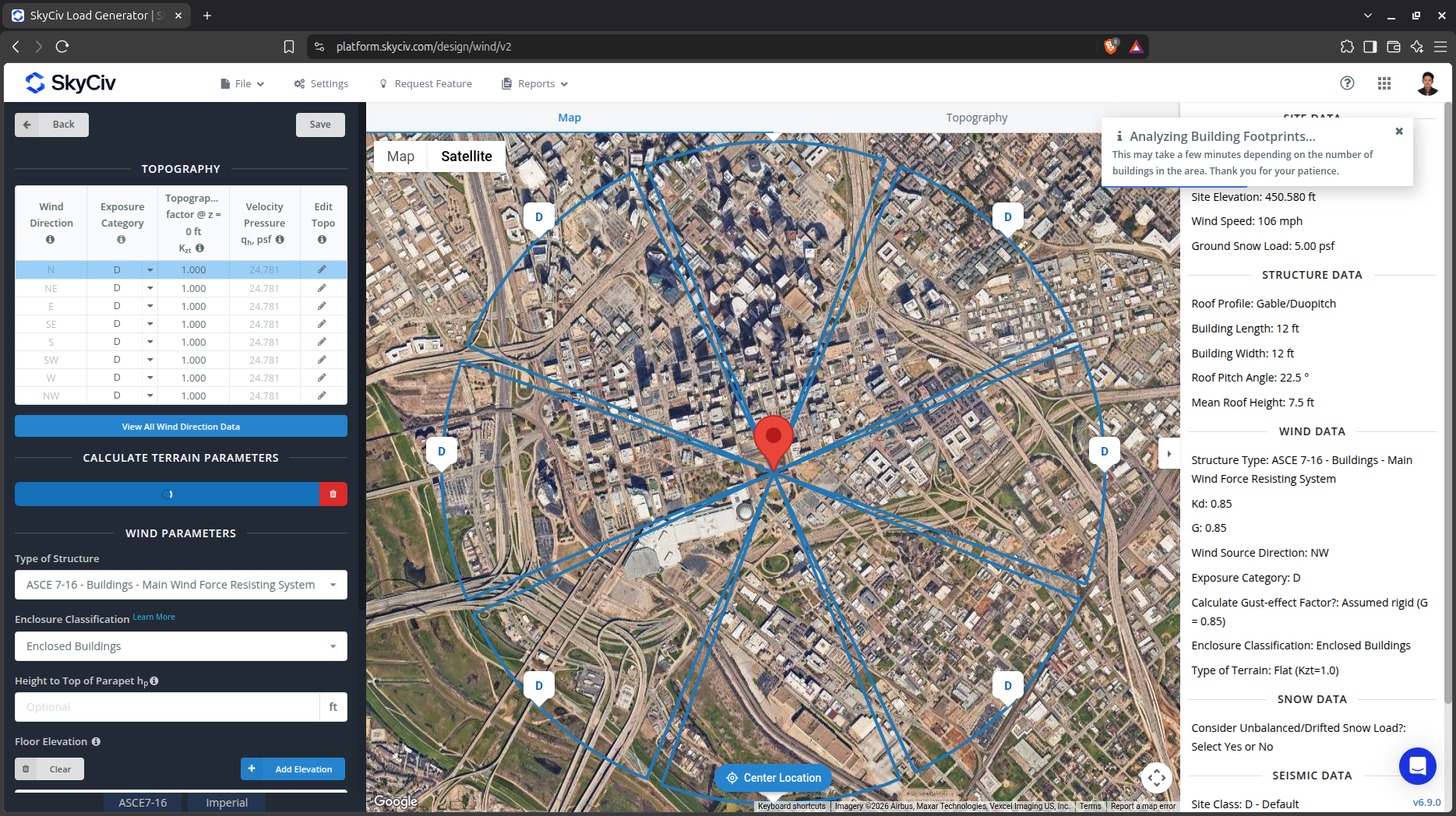Open Brave Shields icon in address bar

point(1111,47)
